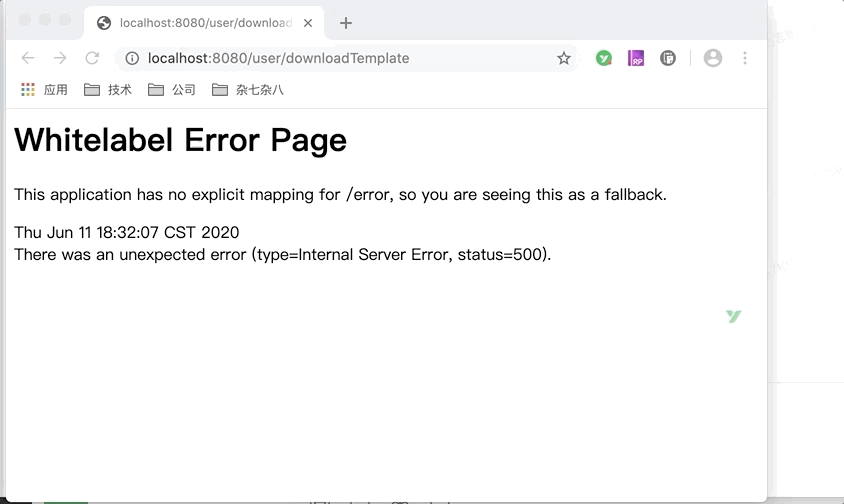Reload the page with the refresh icon
Viewport: 844px width, 504px height.
point(92,58)
